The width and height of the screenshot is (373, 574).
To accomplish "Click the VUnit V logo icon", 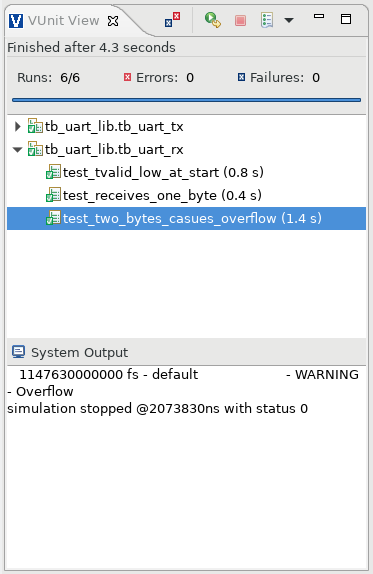I will coord(16,21).
